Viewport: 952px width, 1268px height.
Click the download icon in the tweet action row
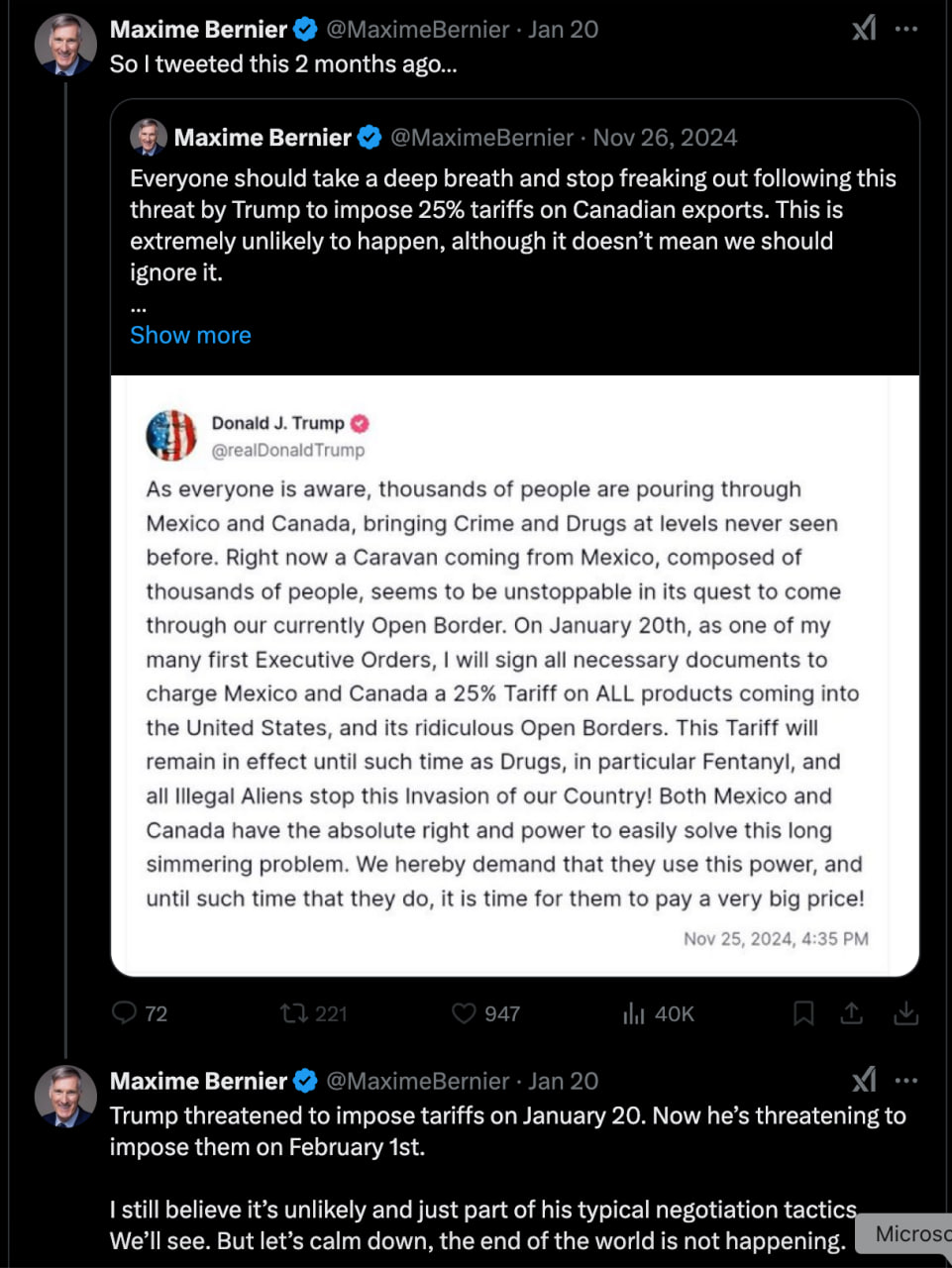(x=905, y=1012)
